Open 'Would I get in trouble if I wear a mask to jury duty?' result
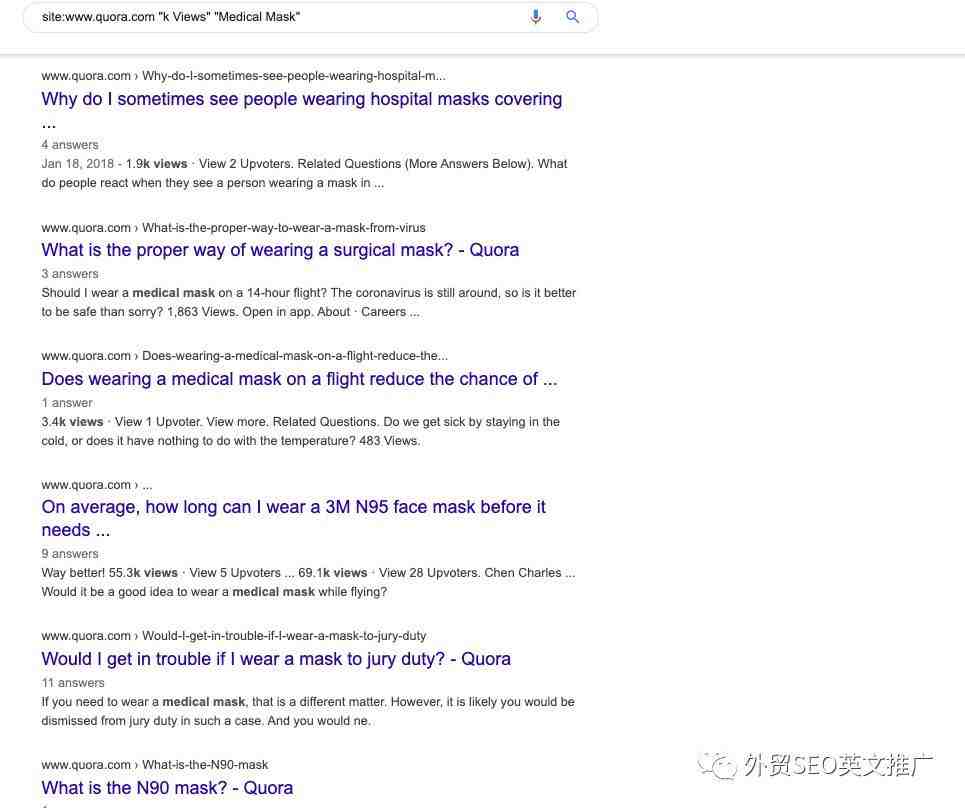The image size is (965, 808). click(x=276, y=659)
